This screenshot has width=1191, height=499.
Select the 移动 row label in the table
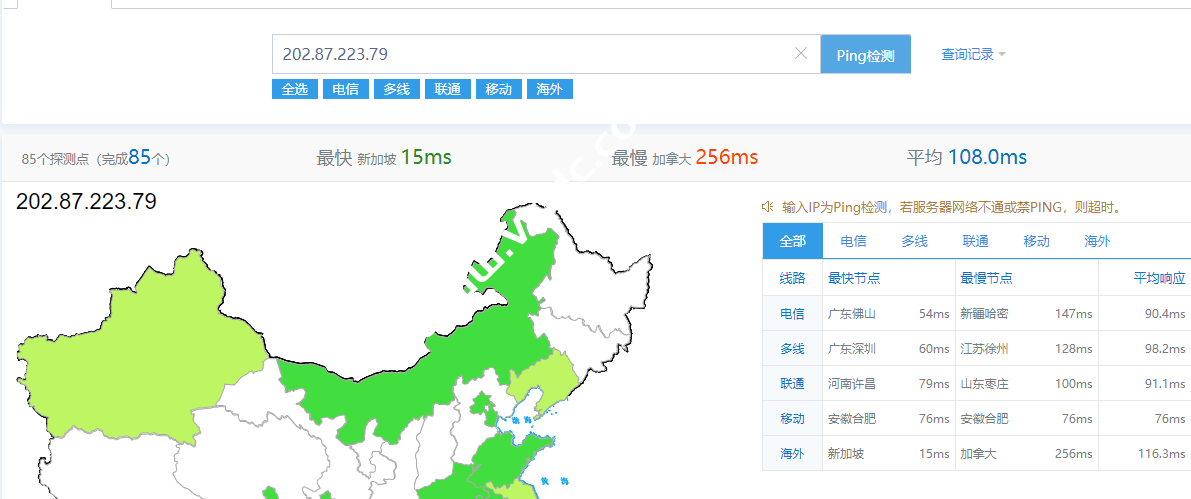792,418
